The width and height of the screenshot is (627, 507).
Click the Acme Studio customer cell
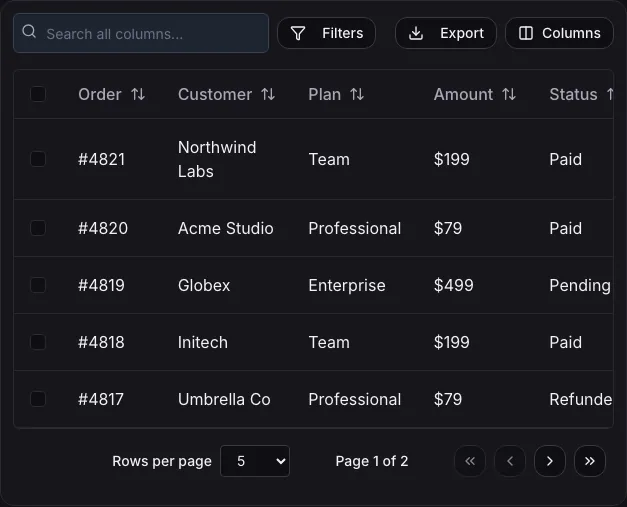coord(226,228)
